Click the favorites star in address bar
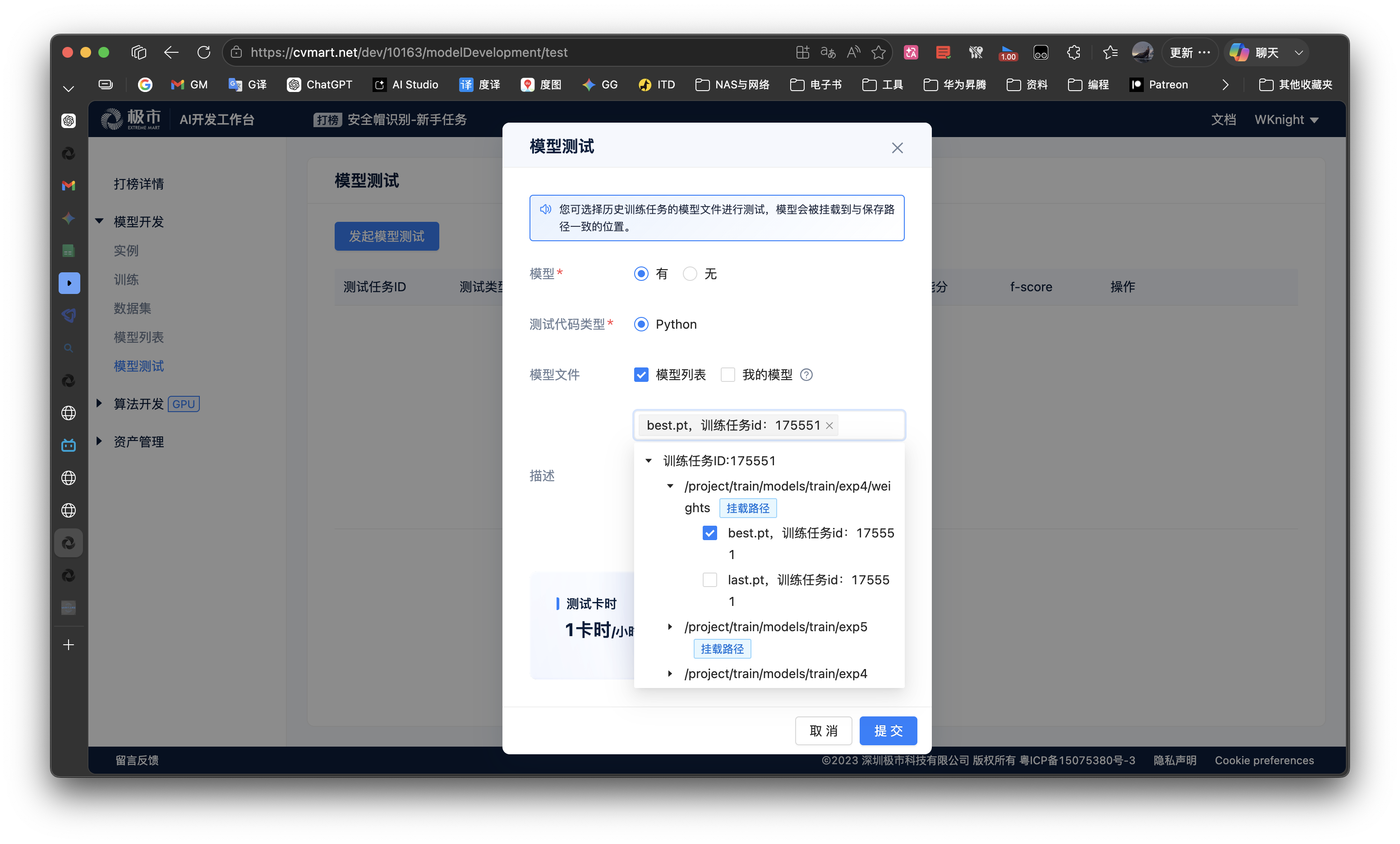 [878, 52]
